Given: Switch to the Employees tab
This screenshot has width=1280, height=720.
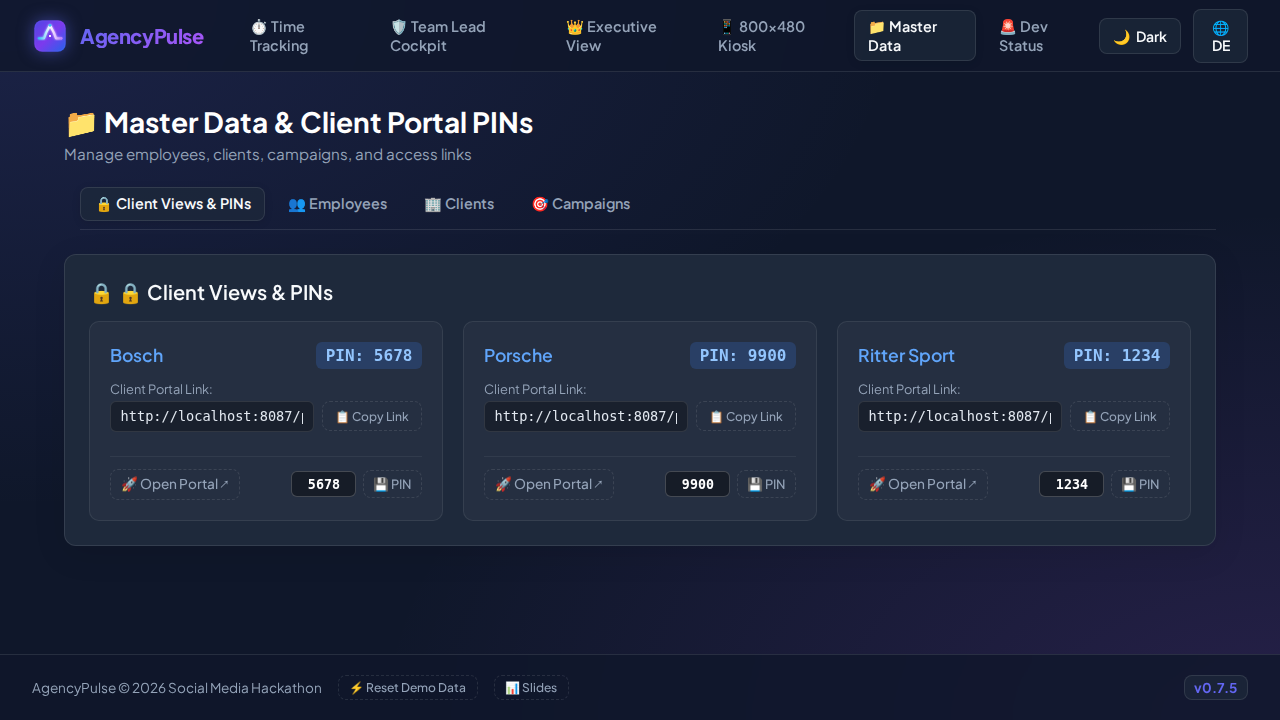Looking at the screenshot, I should click(337, 204).
